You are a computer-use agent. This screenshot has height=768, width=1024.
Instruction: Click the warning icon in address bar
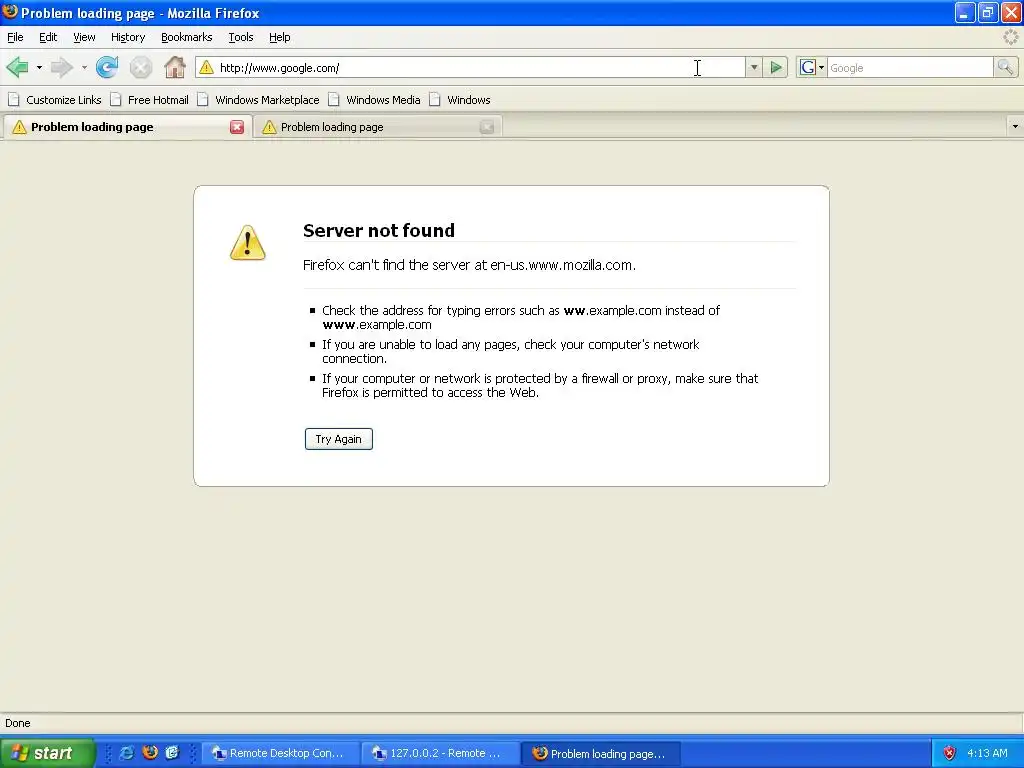click(206, 67)
